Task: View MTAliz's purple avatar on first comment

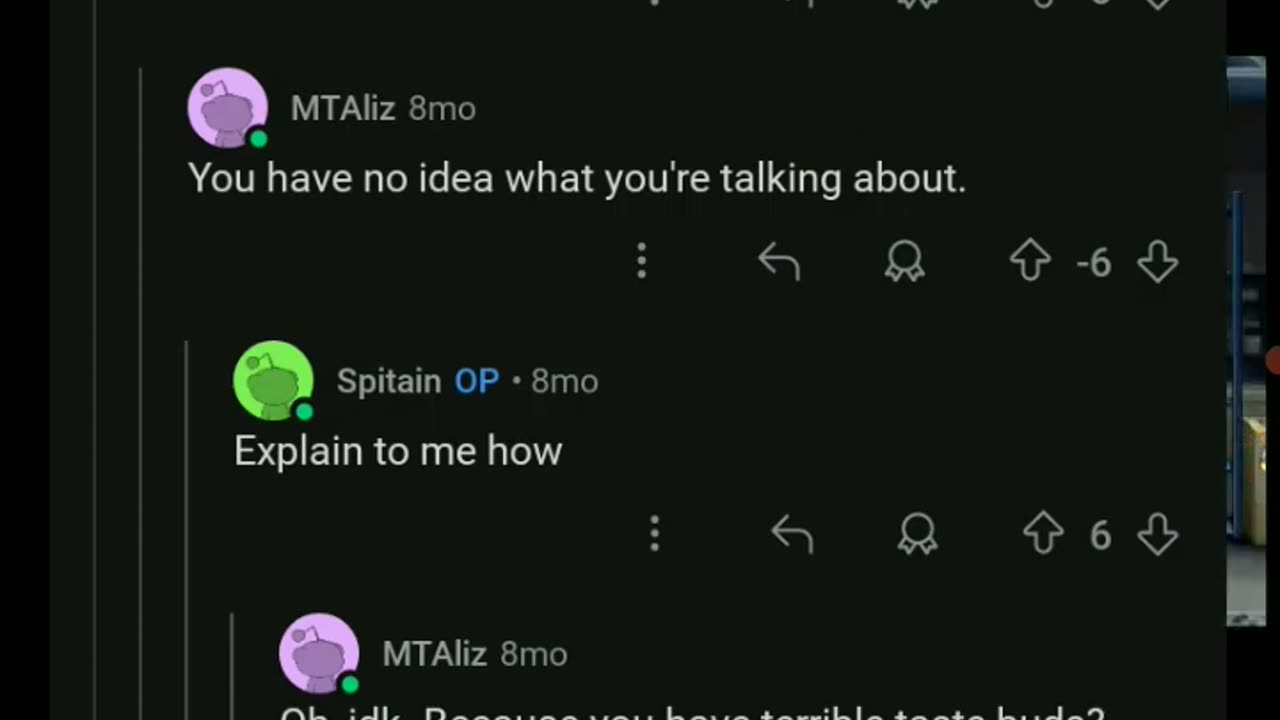Action: 228,108
